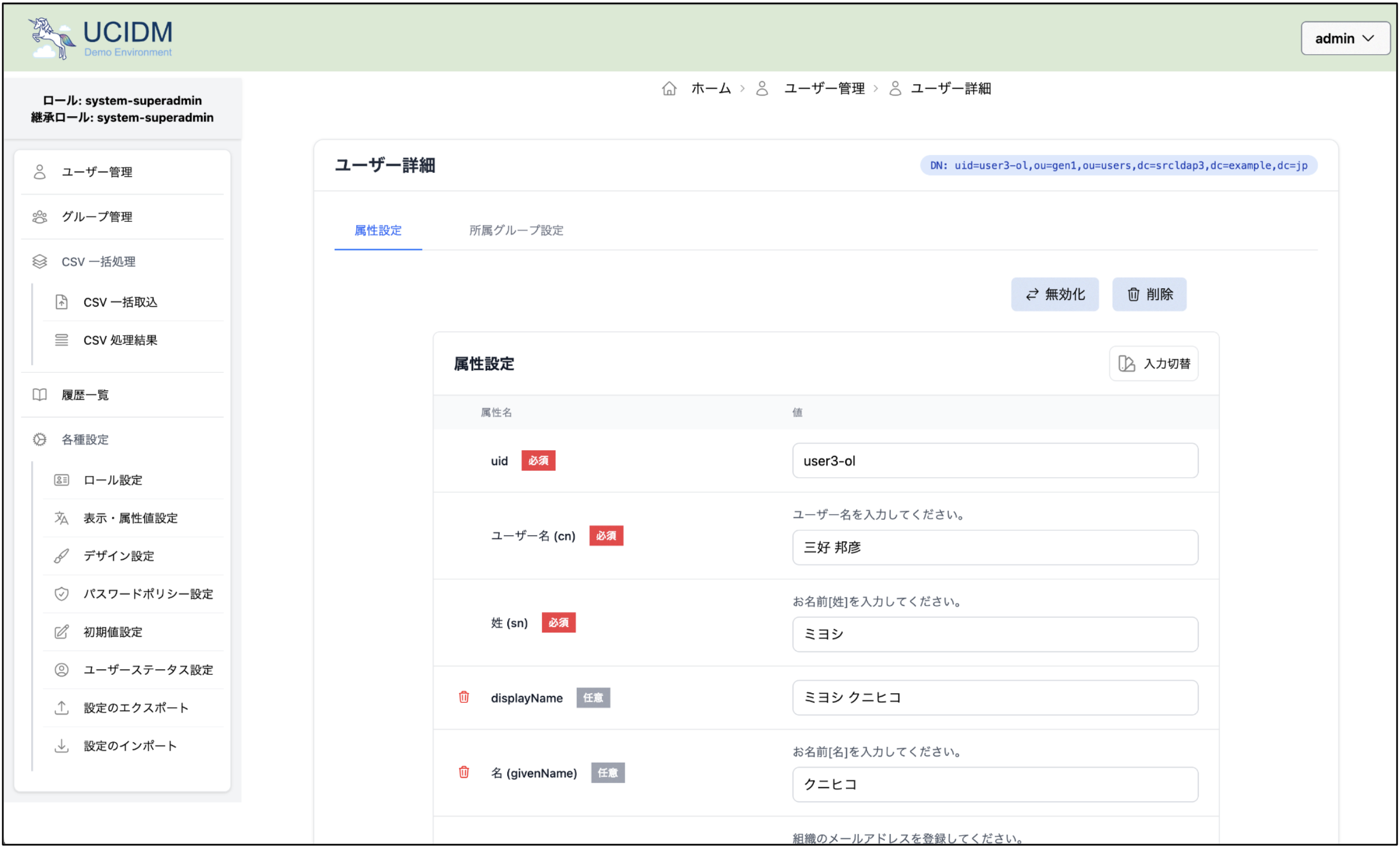
Task: Click the sidebar ユーザー管理 person icon
Action: click(39, 172)
